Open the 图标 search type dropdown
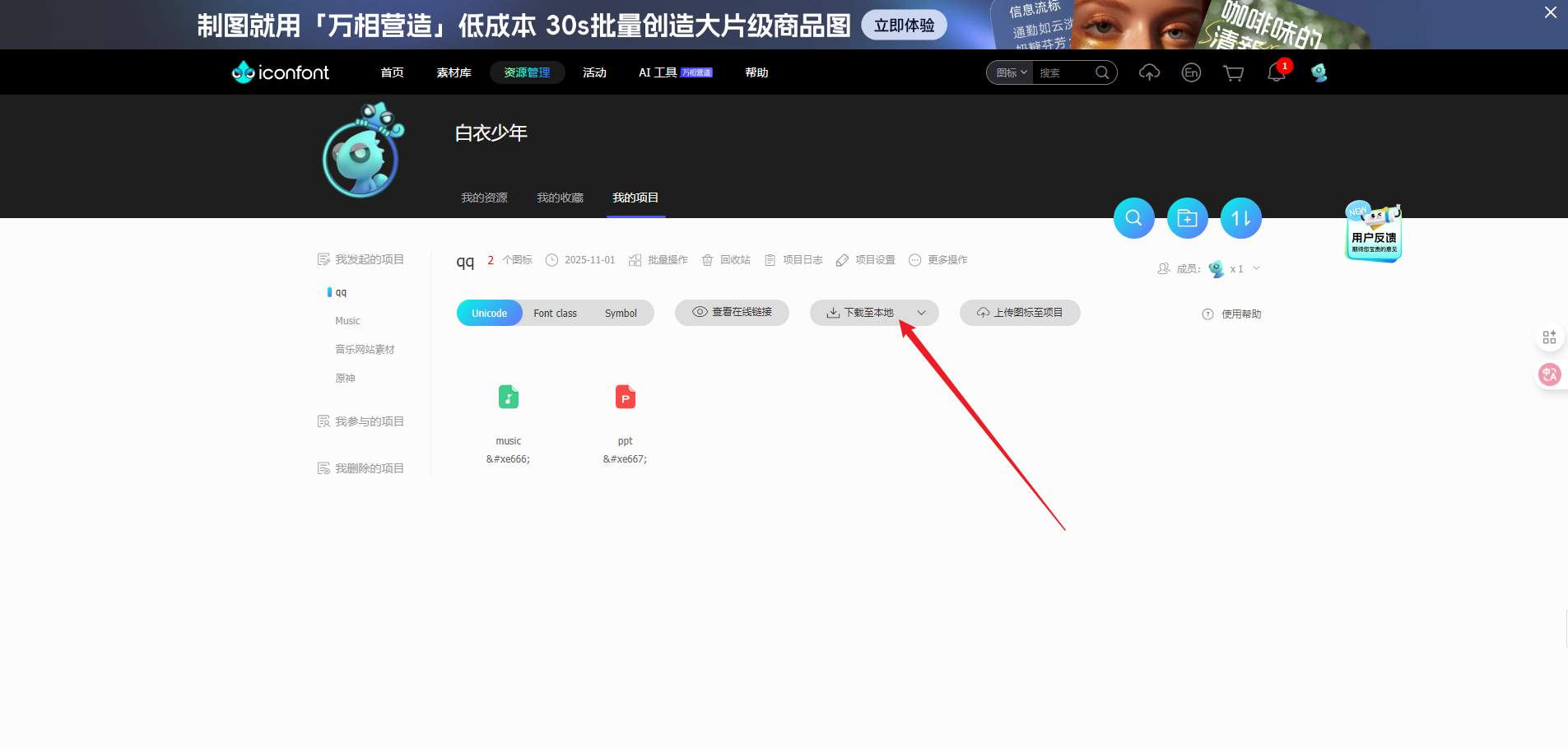The height and width of the screenshot is (749, 1568). 1011,73
